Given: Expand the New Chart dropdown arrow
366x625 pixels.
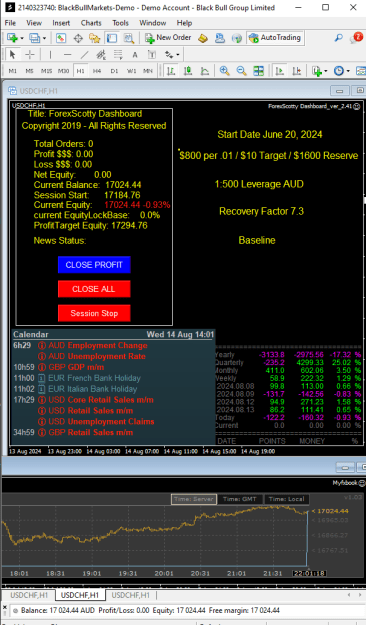Looking at the screenshot, I should coord(22,38).
